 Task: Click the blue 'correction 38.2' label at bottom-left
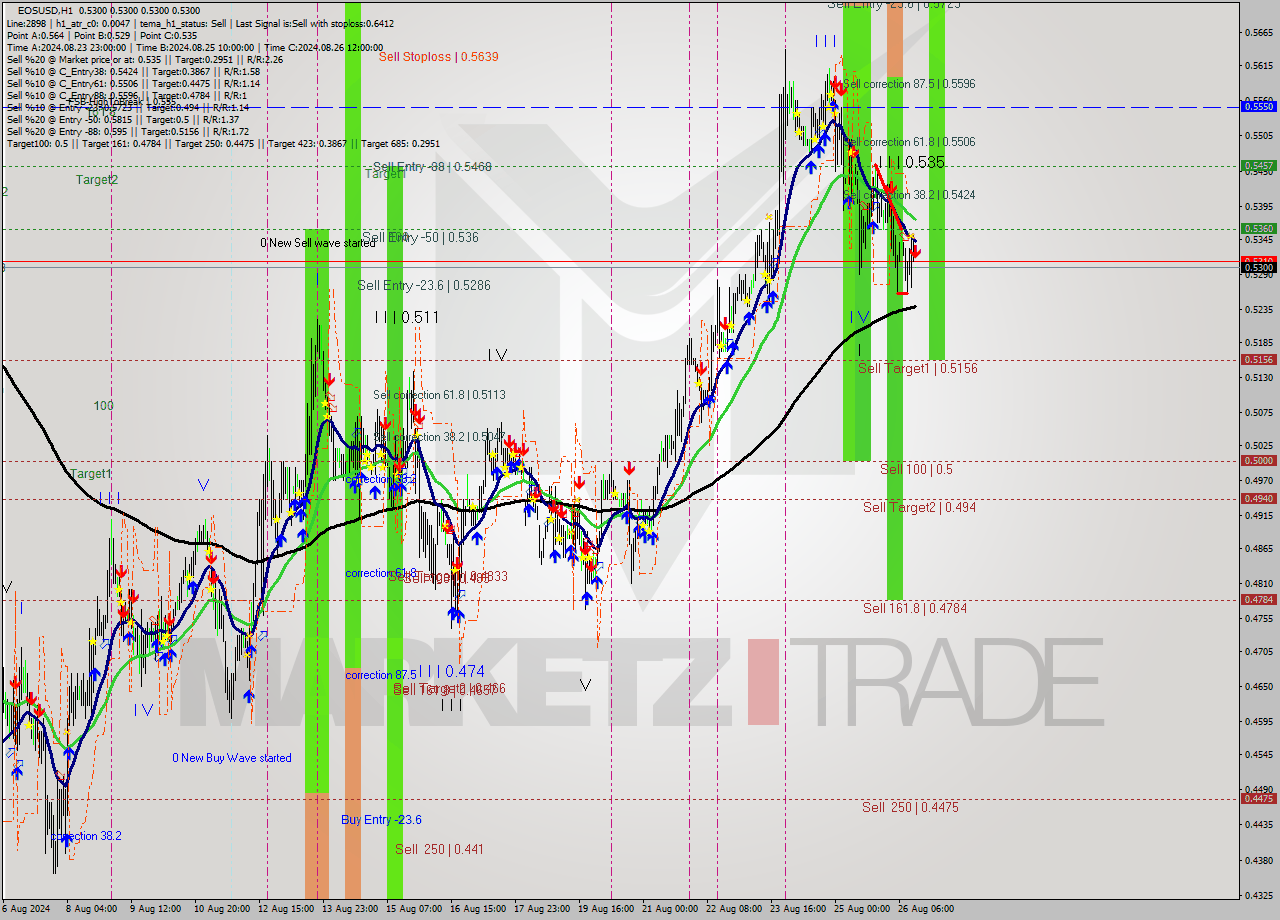click(x=87, y=836)
